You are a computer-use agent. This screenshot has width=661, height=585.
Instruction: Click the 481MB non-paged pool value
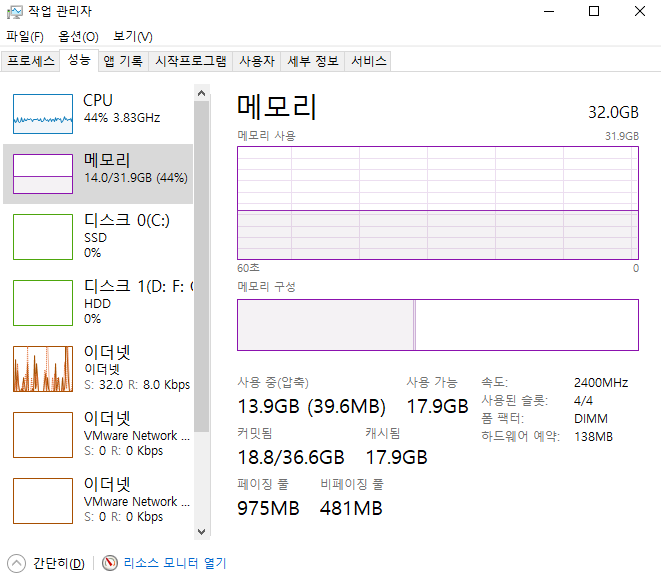click(x=351, y=508)
